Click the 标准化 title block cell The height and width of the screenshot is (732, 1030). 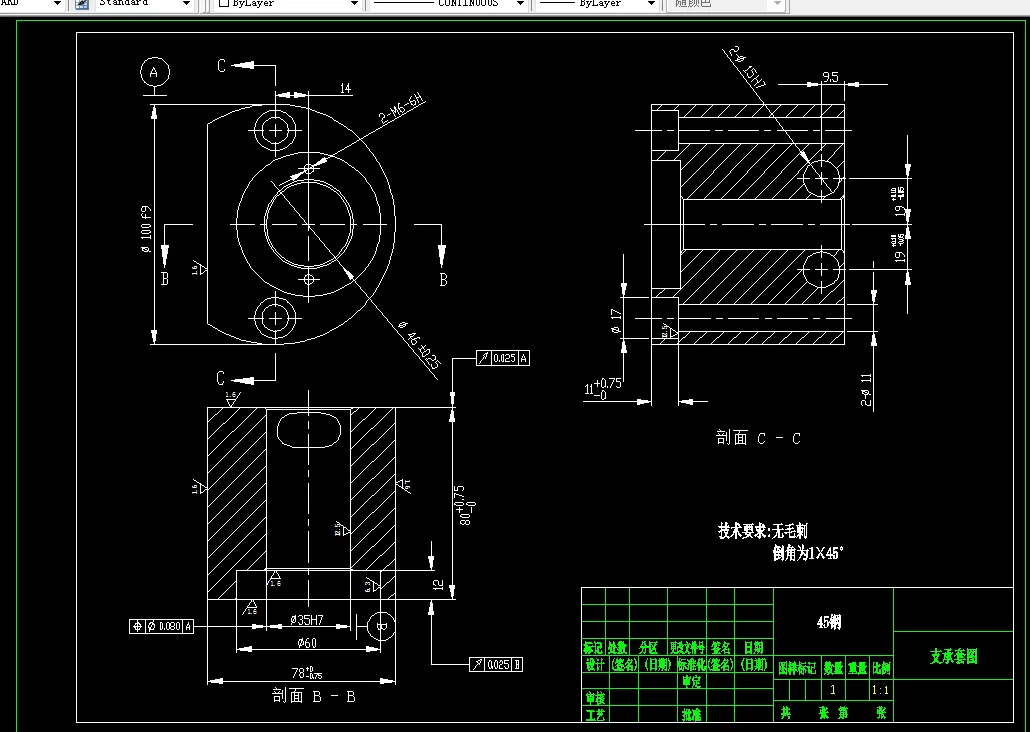click(691, 665)
